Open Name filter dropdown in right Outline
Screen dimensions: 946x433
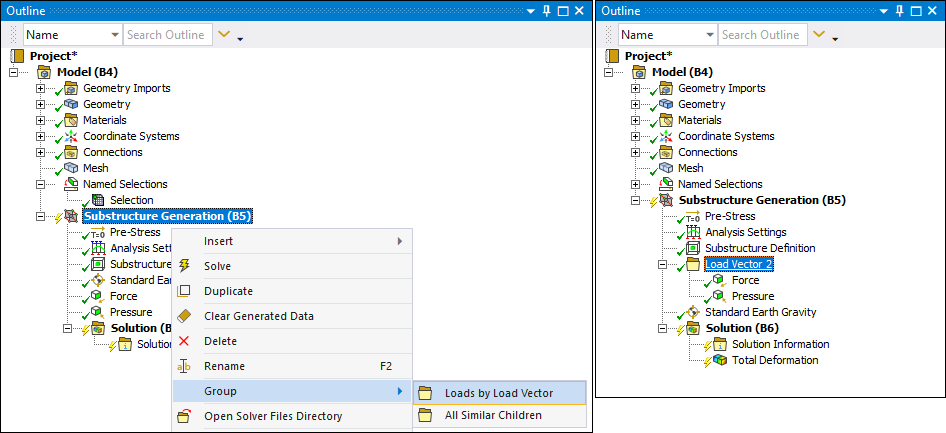click(710, 35)
